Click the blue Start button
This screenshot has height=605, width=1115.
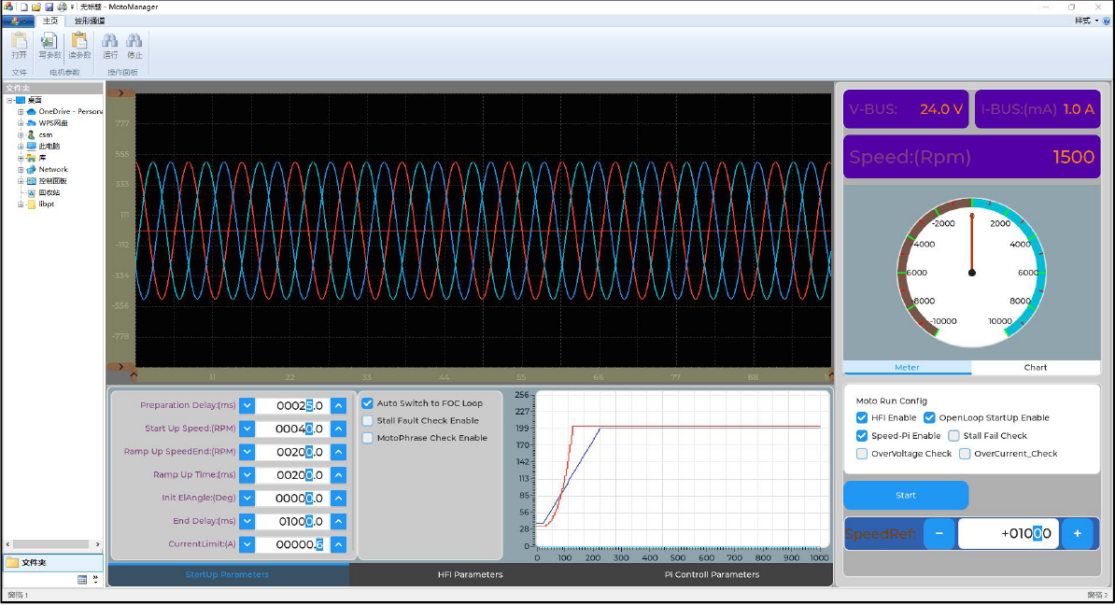pyautogui.click(x=905, y=495)
